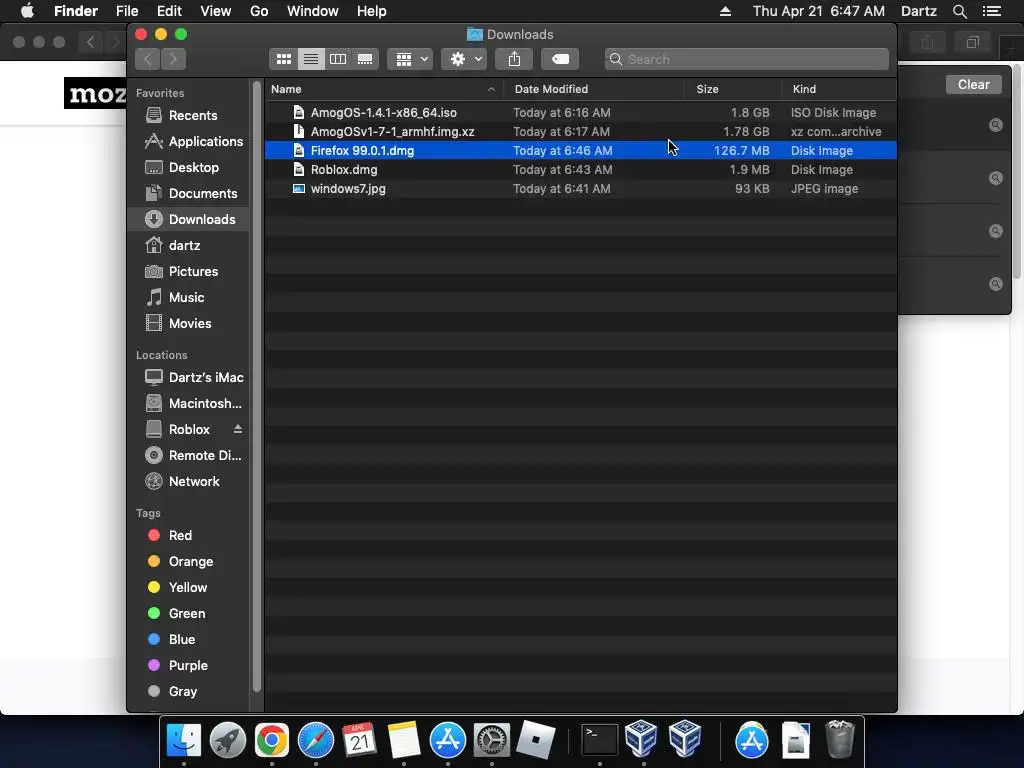
Task: Switch Finder to list view
Action: click(311, 59)
